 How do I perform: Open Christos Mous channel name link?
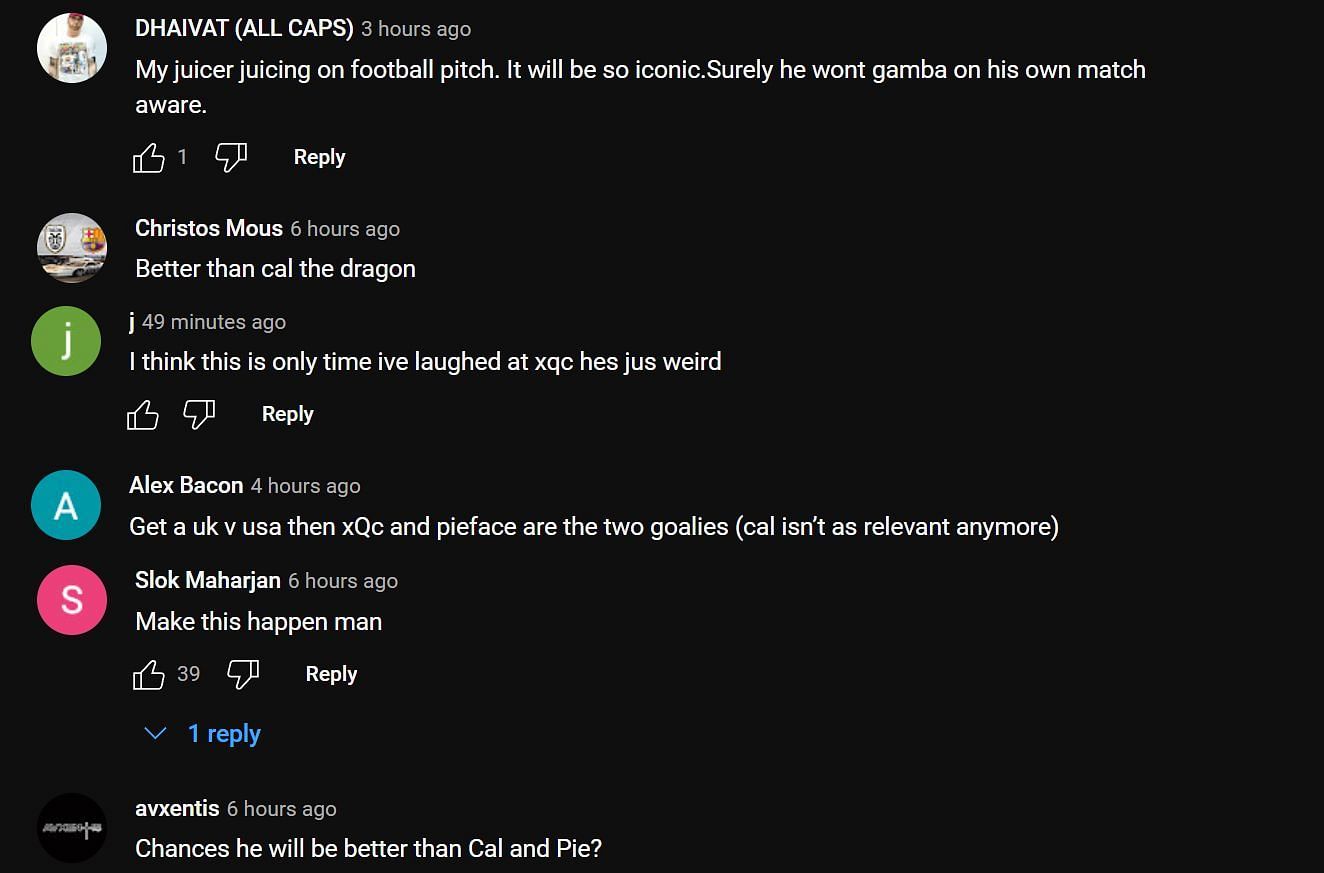coord(209,229)
